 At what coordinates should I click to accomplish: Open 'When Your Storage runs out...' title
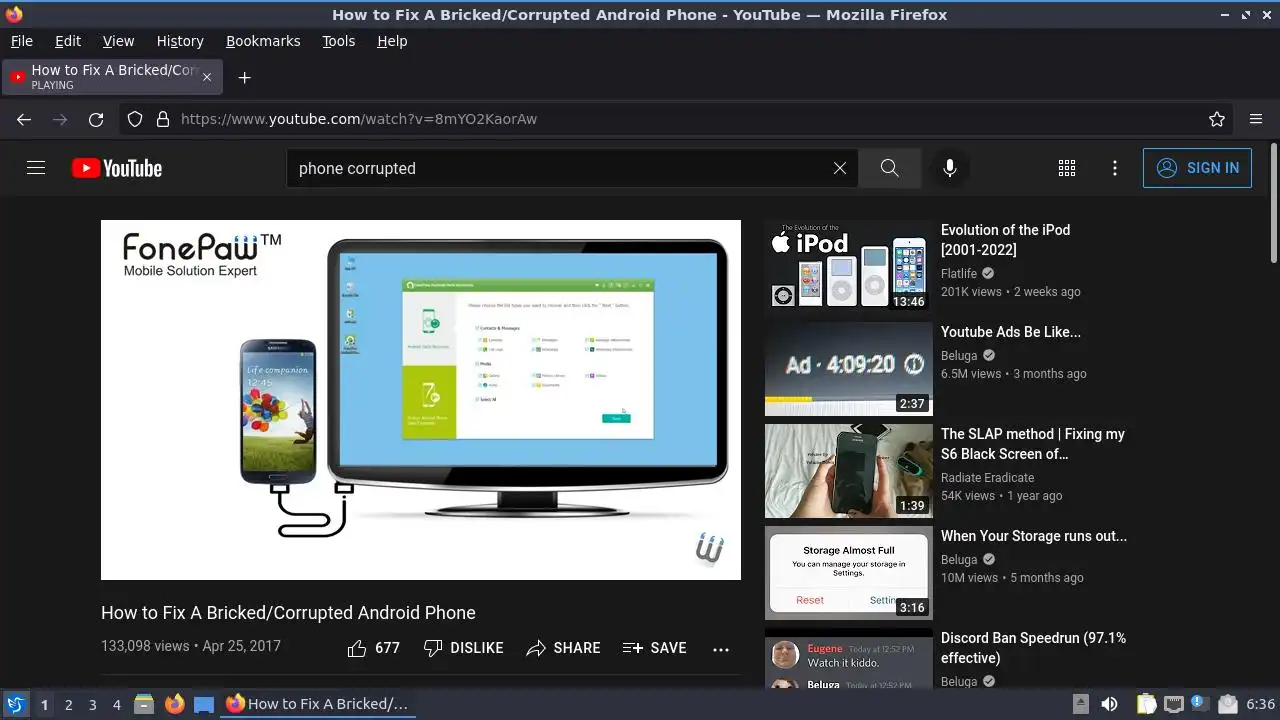point(1034,536)
